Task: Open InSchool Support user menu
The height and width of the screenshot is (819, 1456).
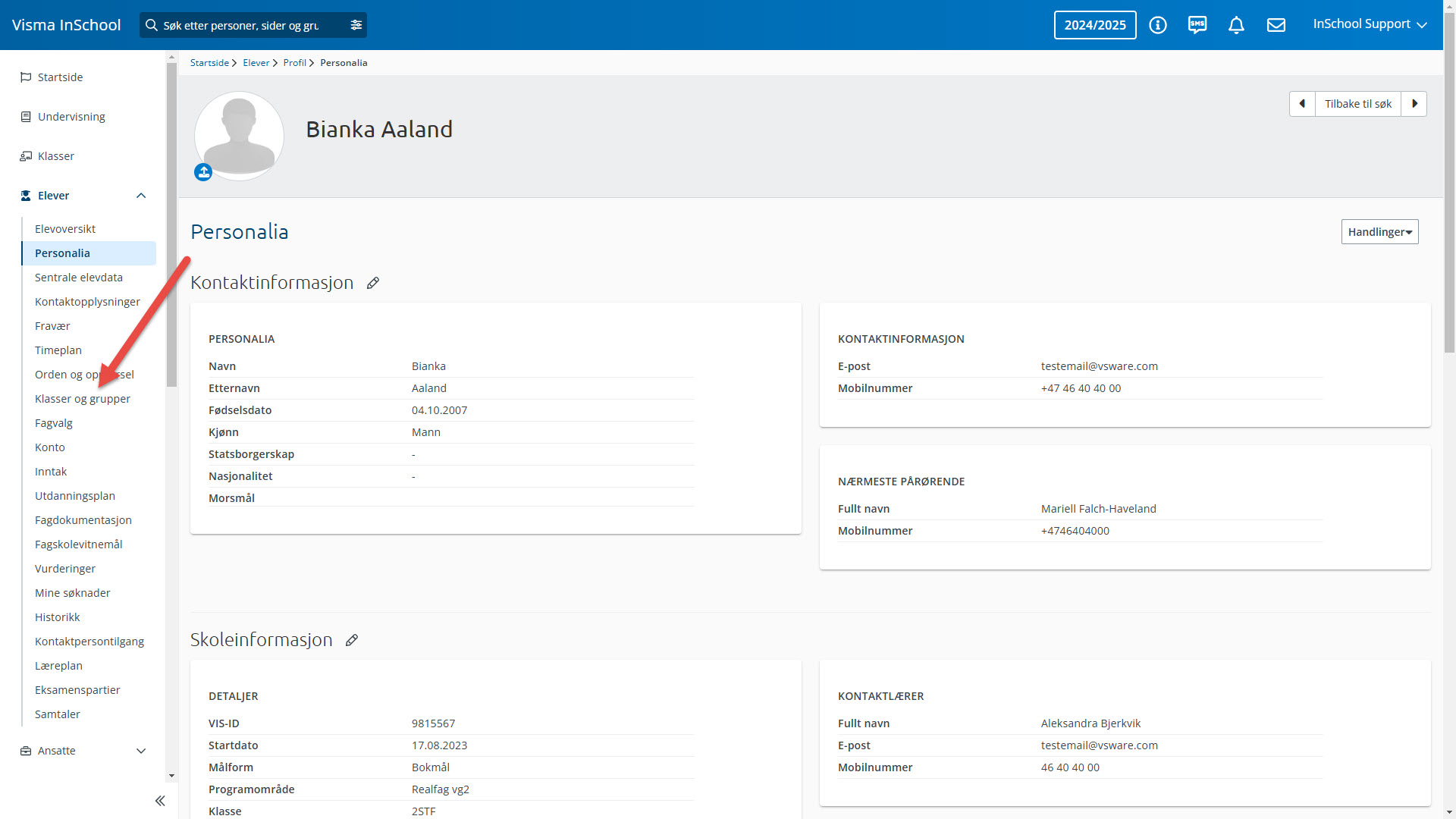Action: tap(1370, 24)
